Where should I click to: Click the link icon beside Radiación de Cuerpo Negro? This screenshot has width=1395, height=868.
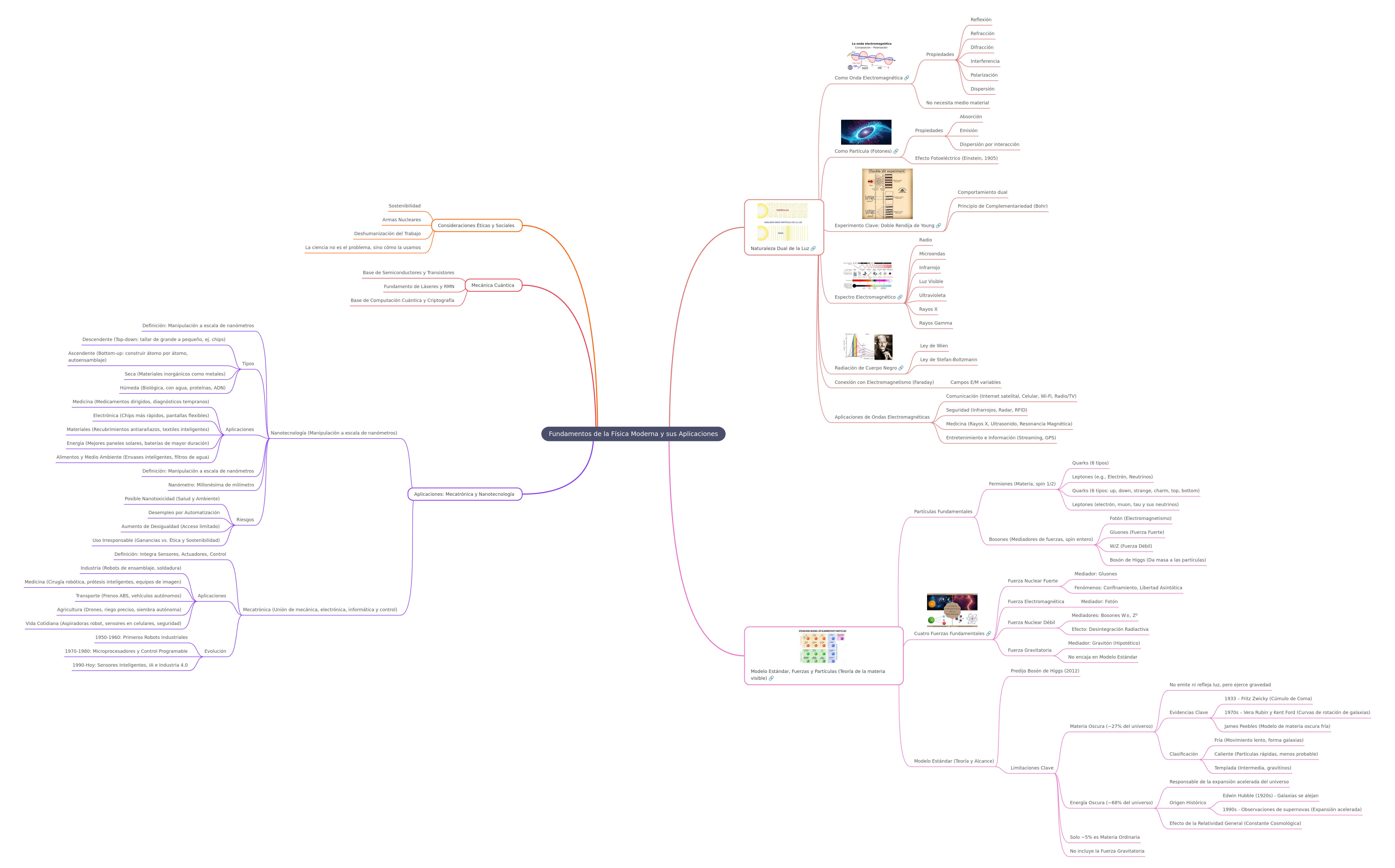[901, 368]
